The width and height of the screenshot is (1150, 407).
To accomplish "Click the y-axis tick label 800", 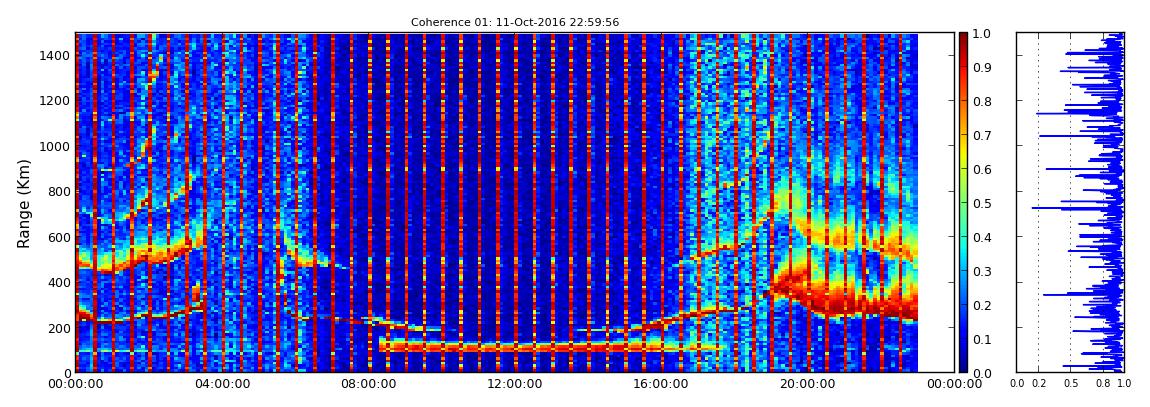I will [x=59, y=191].
